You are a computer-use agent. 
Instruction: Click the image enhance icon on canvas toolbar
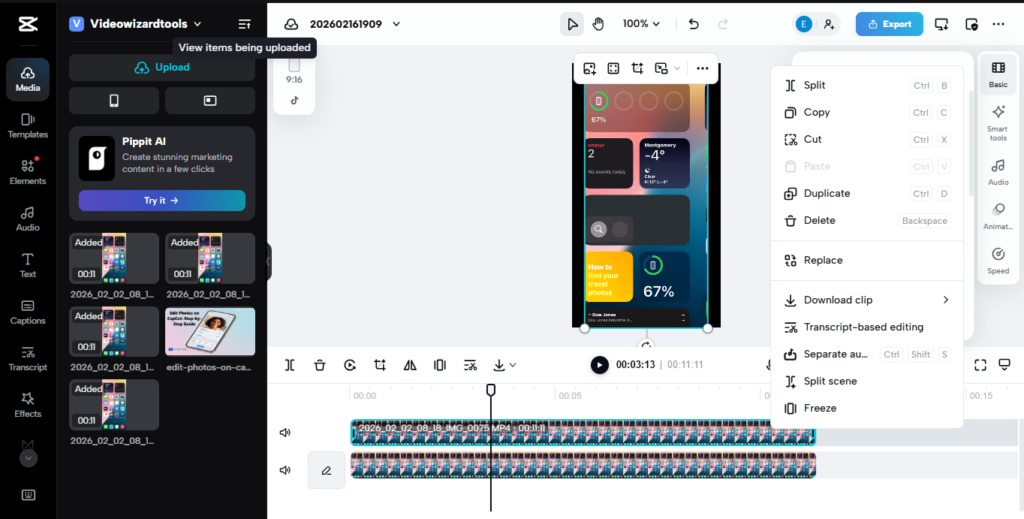[x=590, y=68]
